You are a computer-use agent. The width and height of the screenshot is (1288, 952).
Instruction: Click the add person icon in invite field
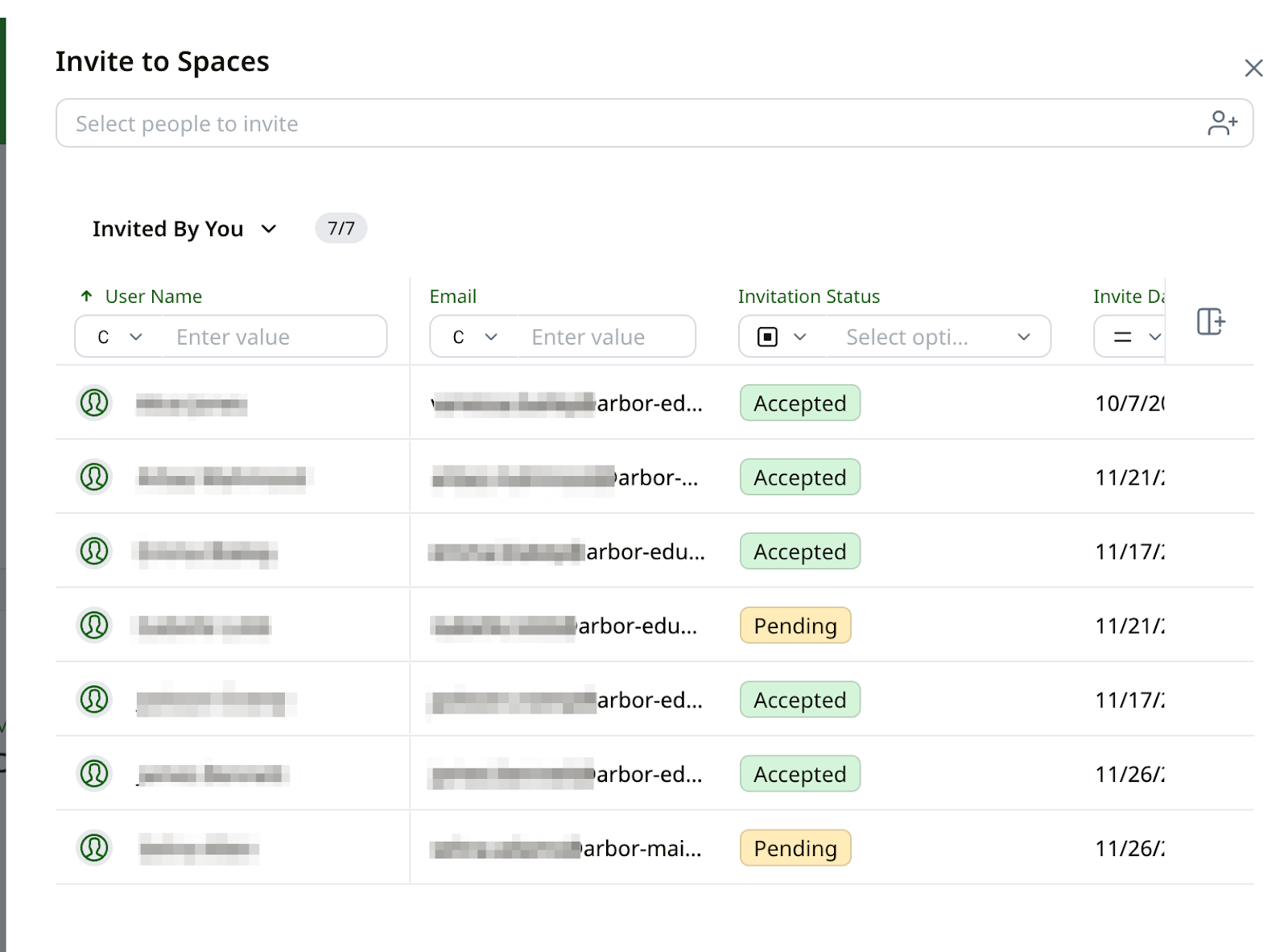(x=1222, y=123)
